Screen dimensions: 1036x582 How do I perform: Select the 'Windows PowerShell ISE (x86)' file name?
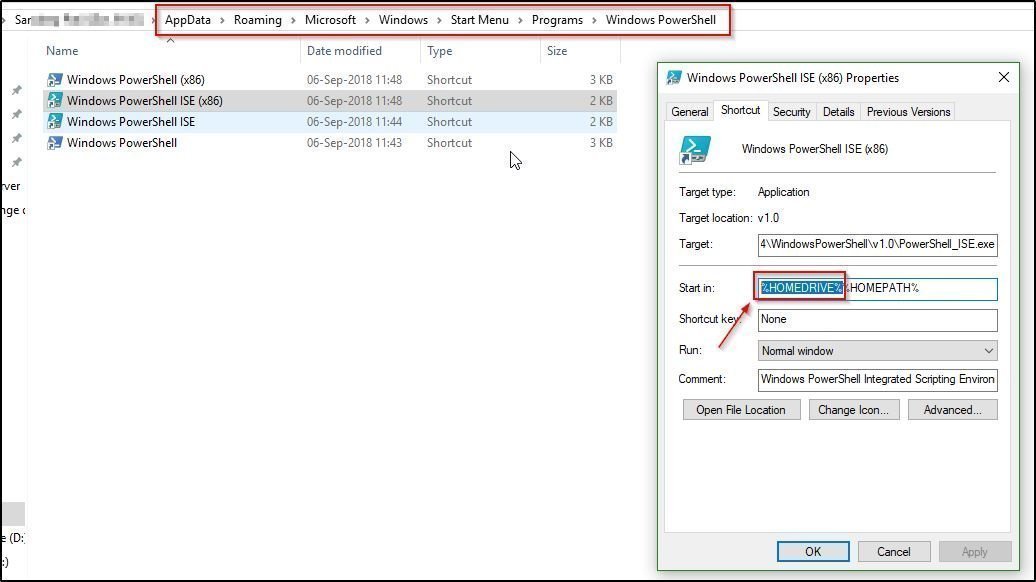coord(145,101)
